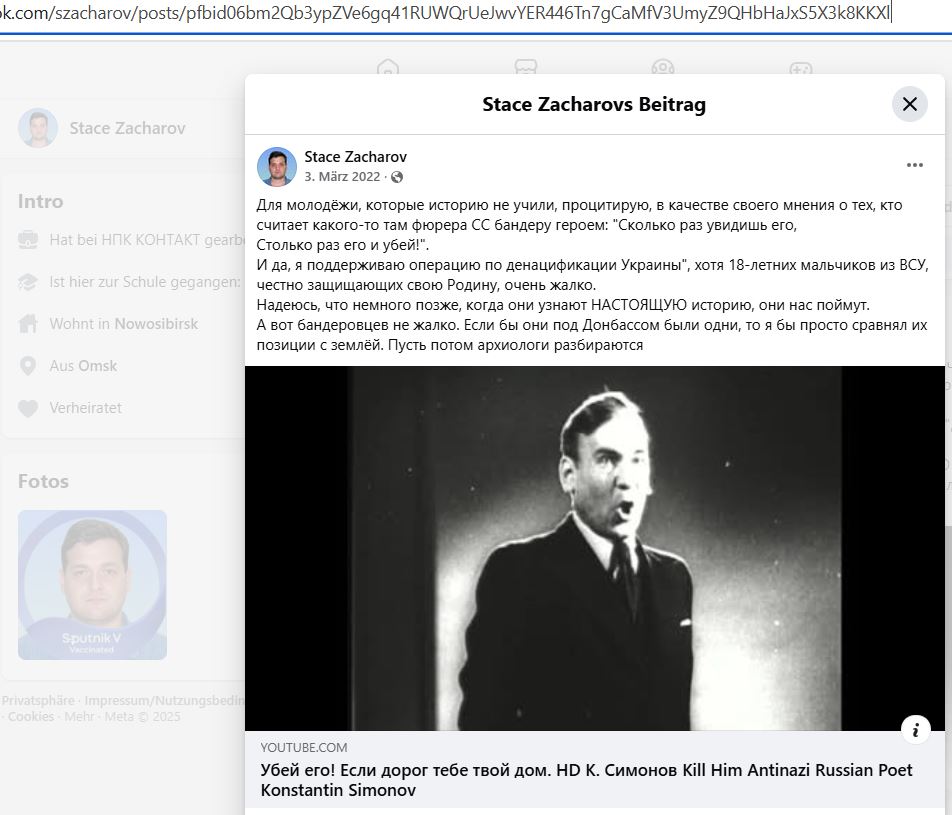The width and height of the screenshot is (952, 815).
Task: Click the briefcase work icon in Intro
Action: (x=28, y=240)
